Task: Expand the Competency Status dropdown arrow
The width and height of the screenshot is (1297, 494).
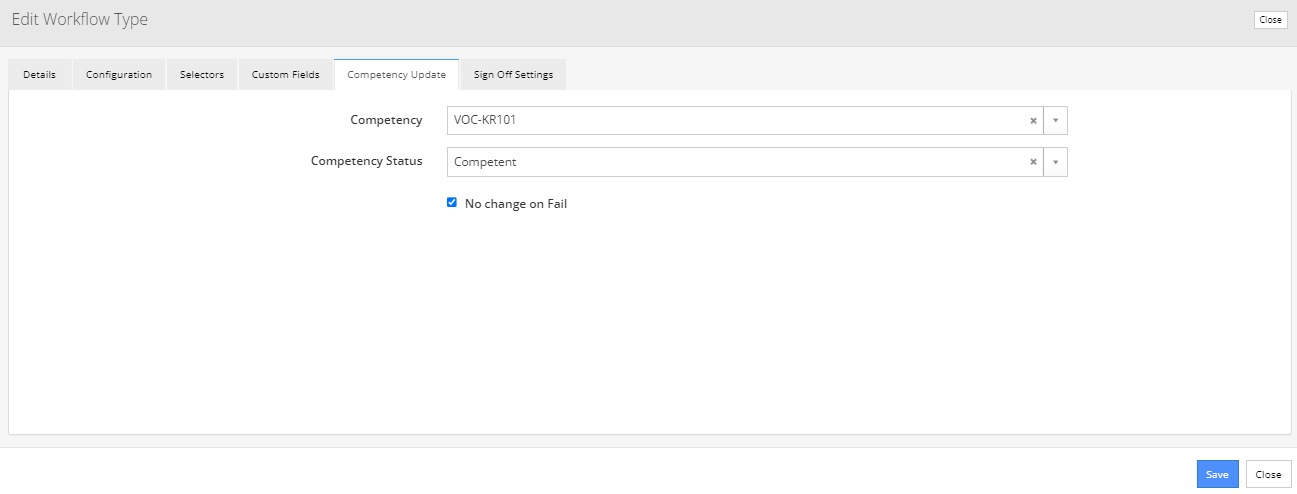Action: point(1055,162)
